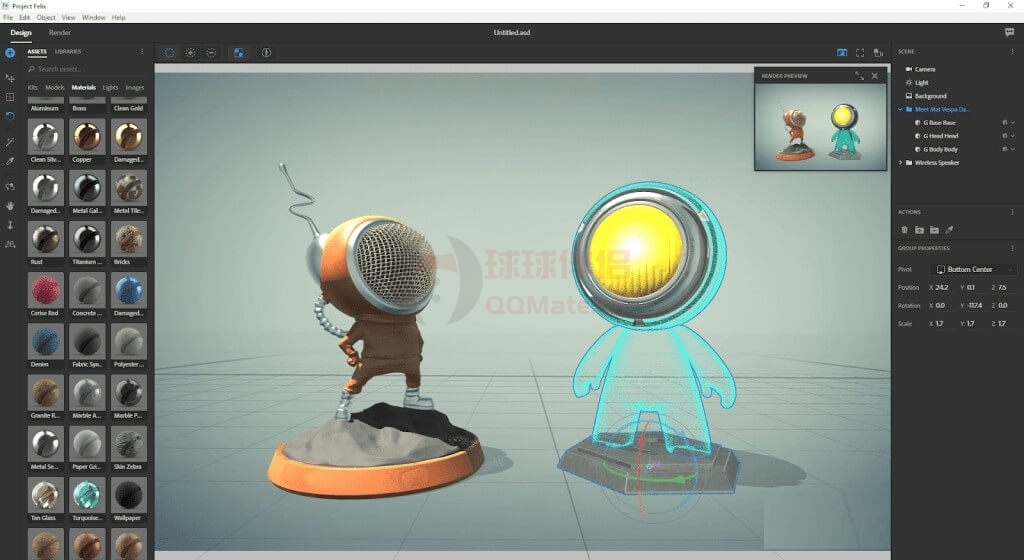Activate the Hand pan tool
Viewport: 1024px width, 560px height.
(10, 206)
